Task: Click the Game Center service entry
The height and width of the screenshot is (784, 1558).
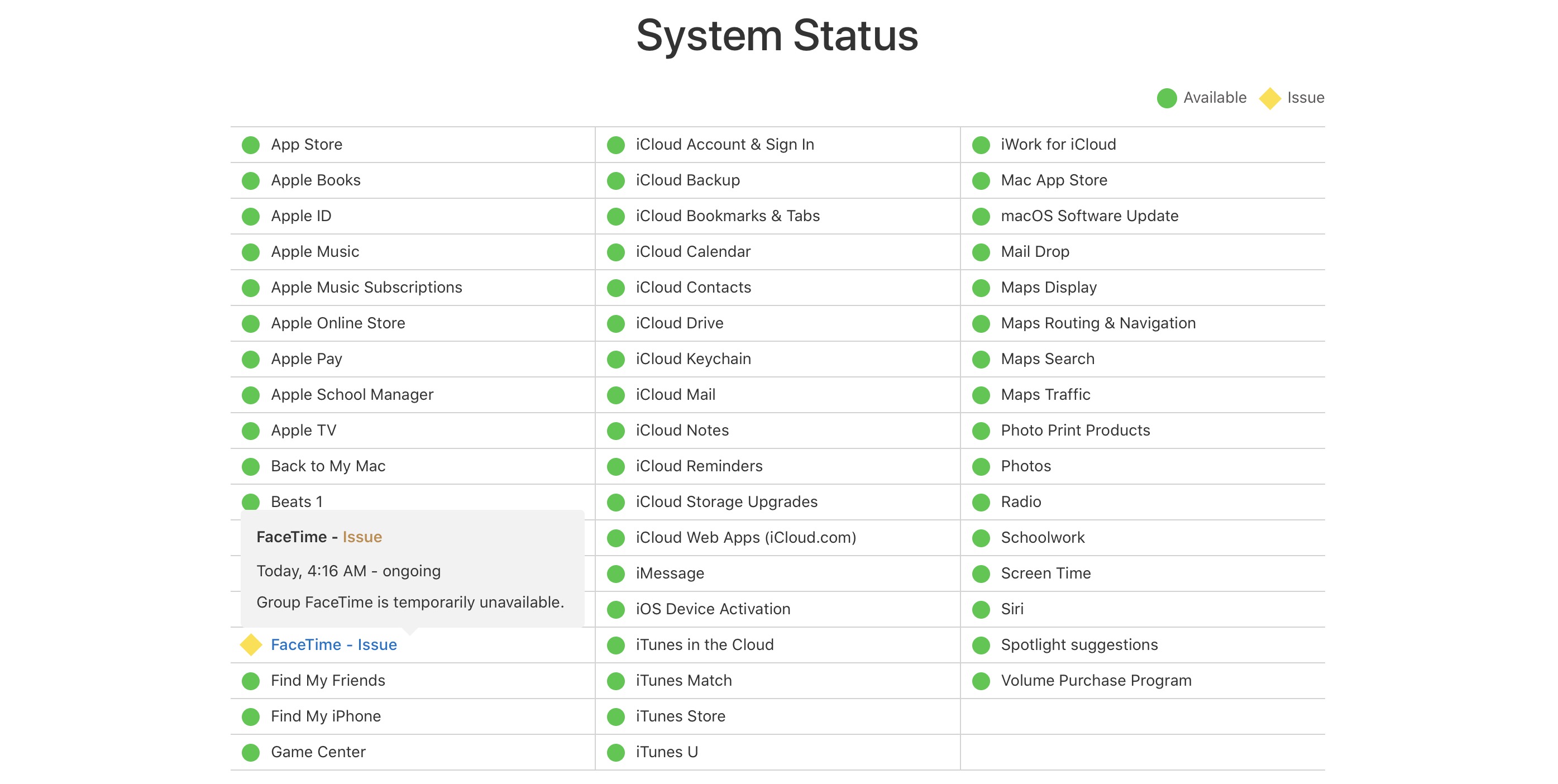Action: click(318, 752)
